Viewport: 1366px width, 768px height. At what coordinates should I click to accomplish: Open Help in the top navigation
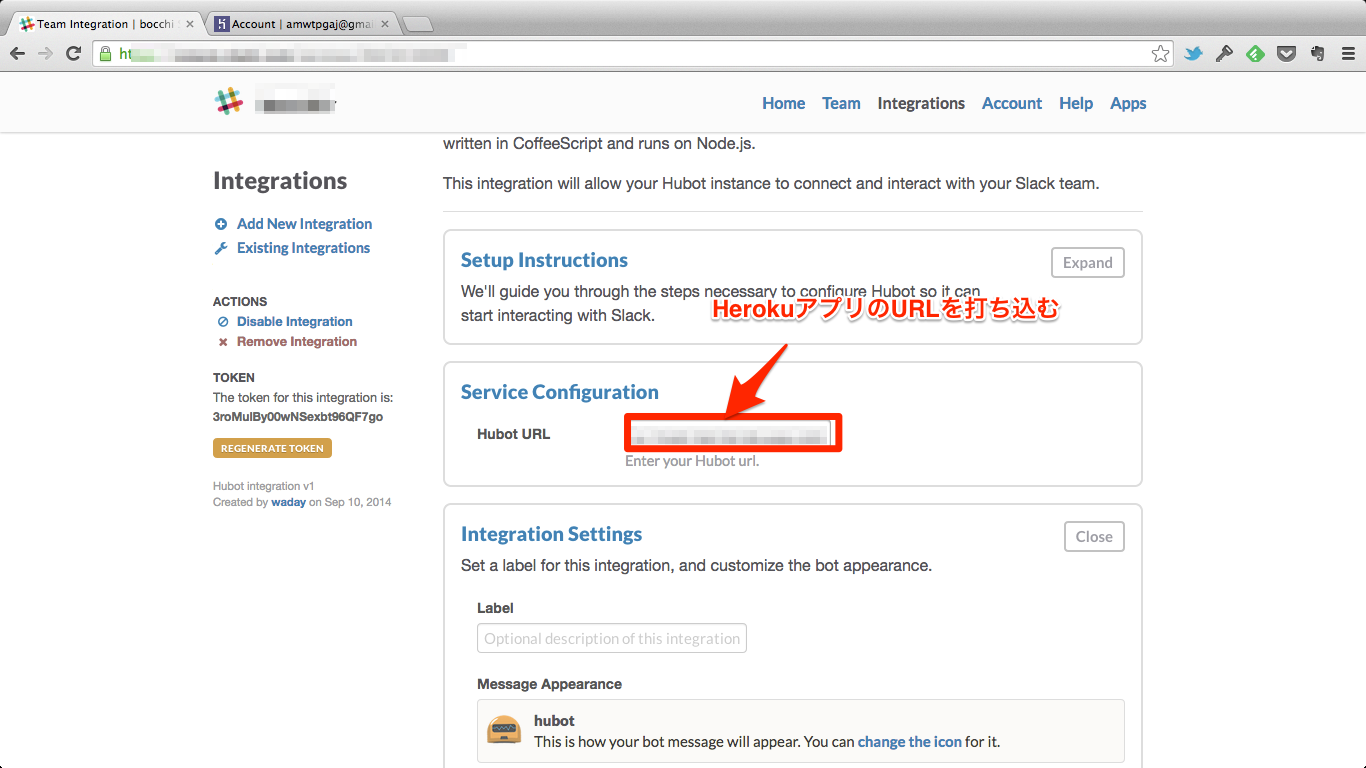click(1076, 103)
